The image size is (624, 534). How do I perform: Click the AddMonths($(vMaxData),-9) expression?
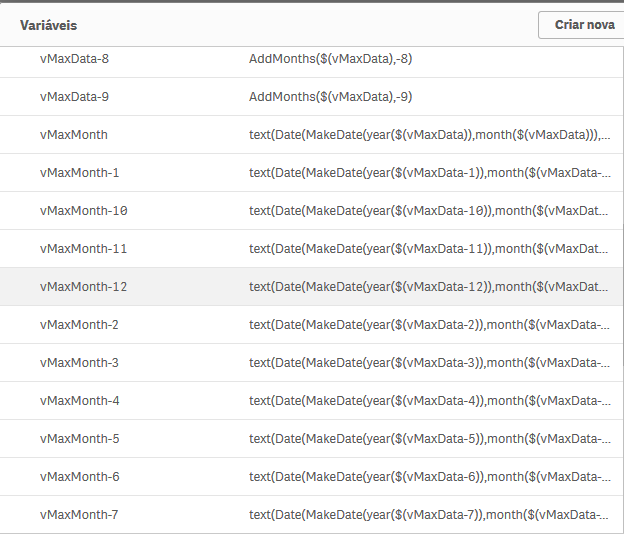pyautogui.click(x=330, y=97)
